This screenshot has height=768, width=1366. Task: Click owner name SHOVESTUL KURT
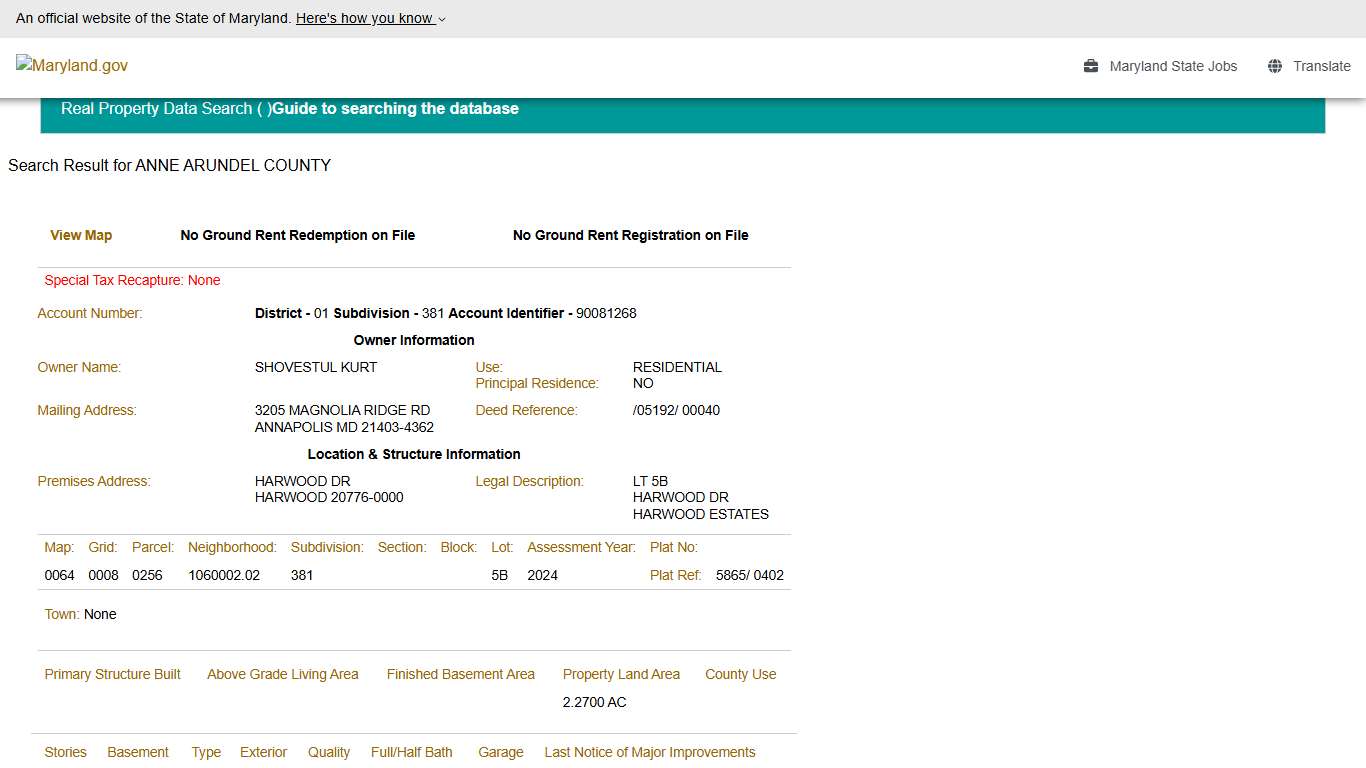(316, 367)
